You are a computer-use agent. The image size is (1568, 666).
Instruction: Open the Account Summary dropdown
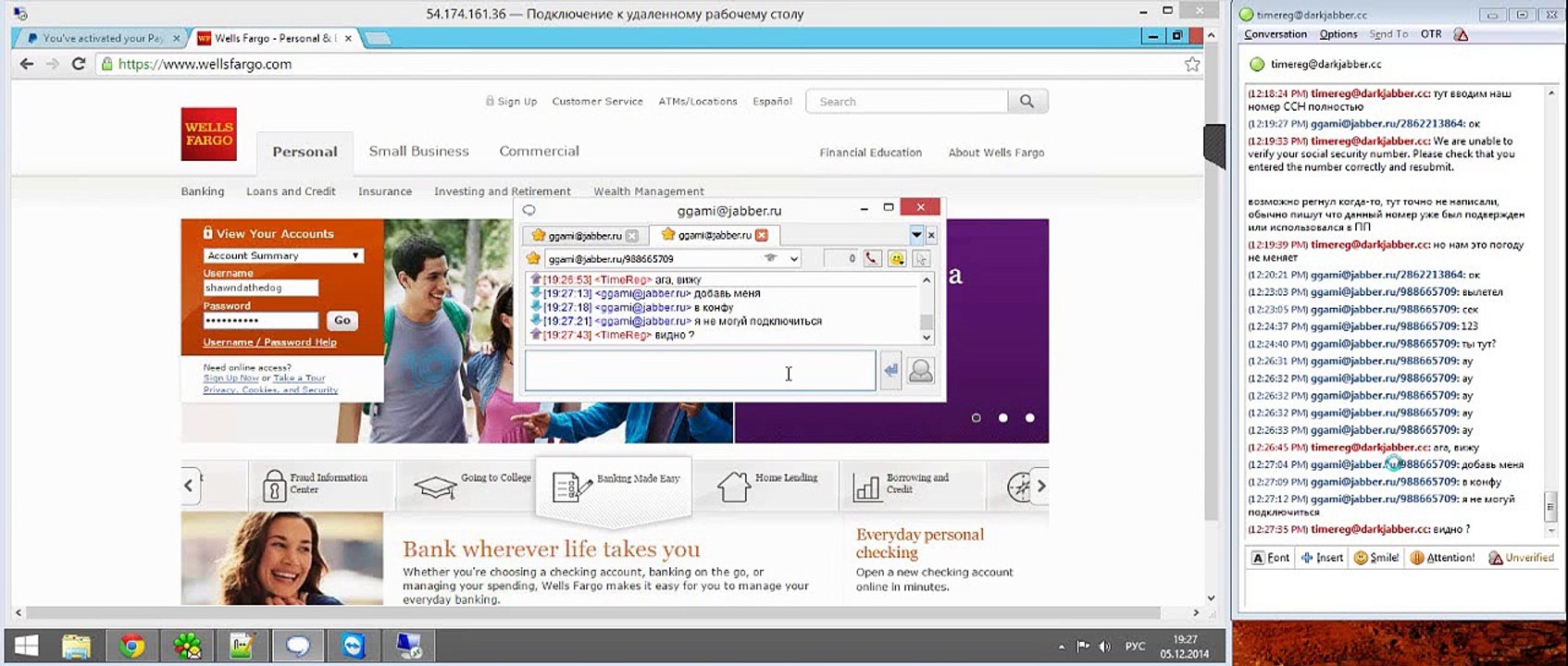(x=283, y=255)
